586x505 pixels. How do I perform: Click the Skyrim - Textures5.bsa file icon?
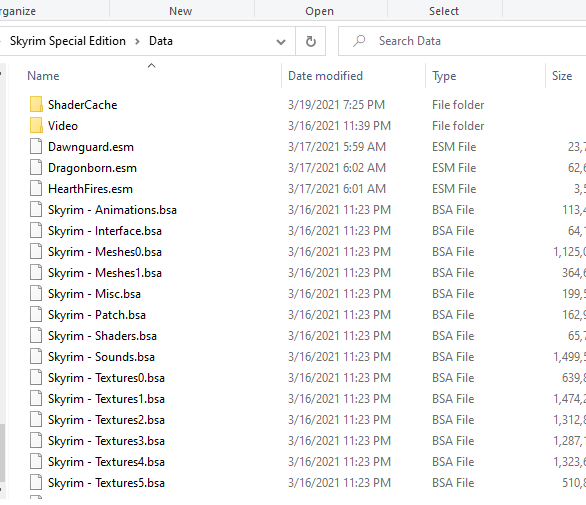click(x=36, y=483)
